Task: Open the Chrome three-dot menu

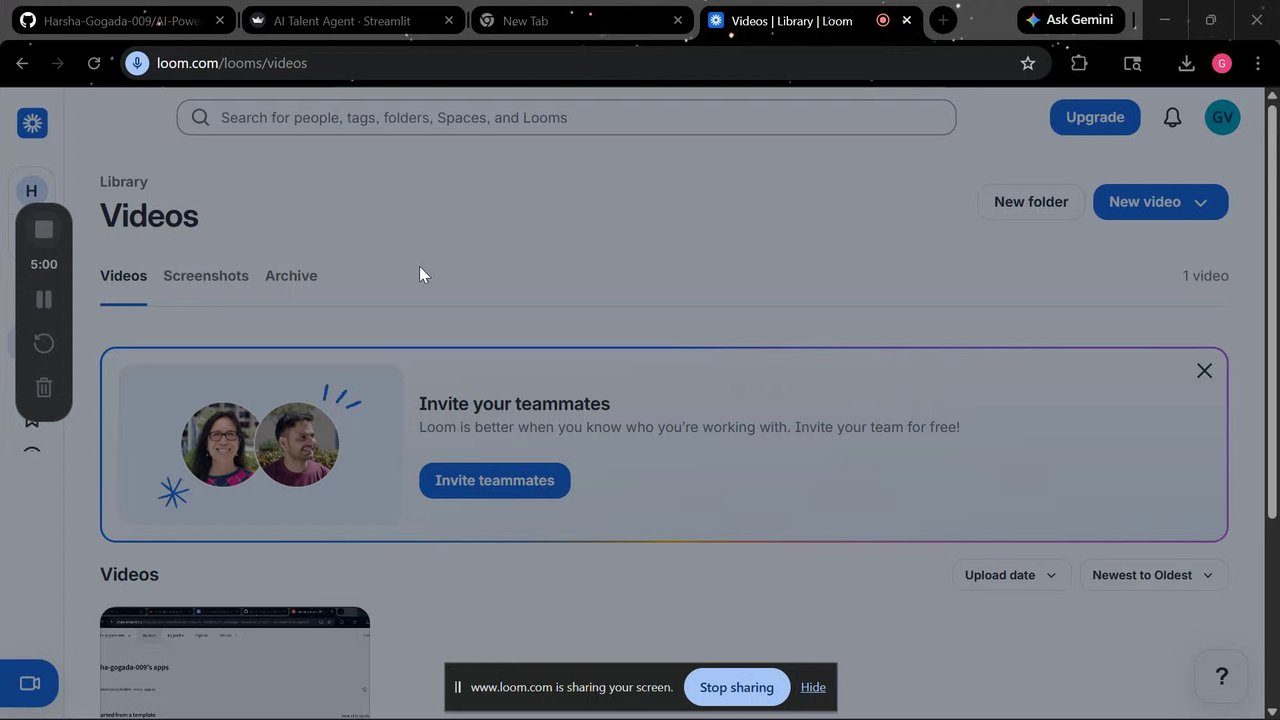Action: point(1257,63)
